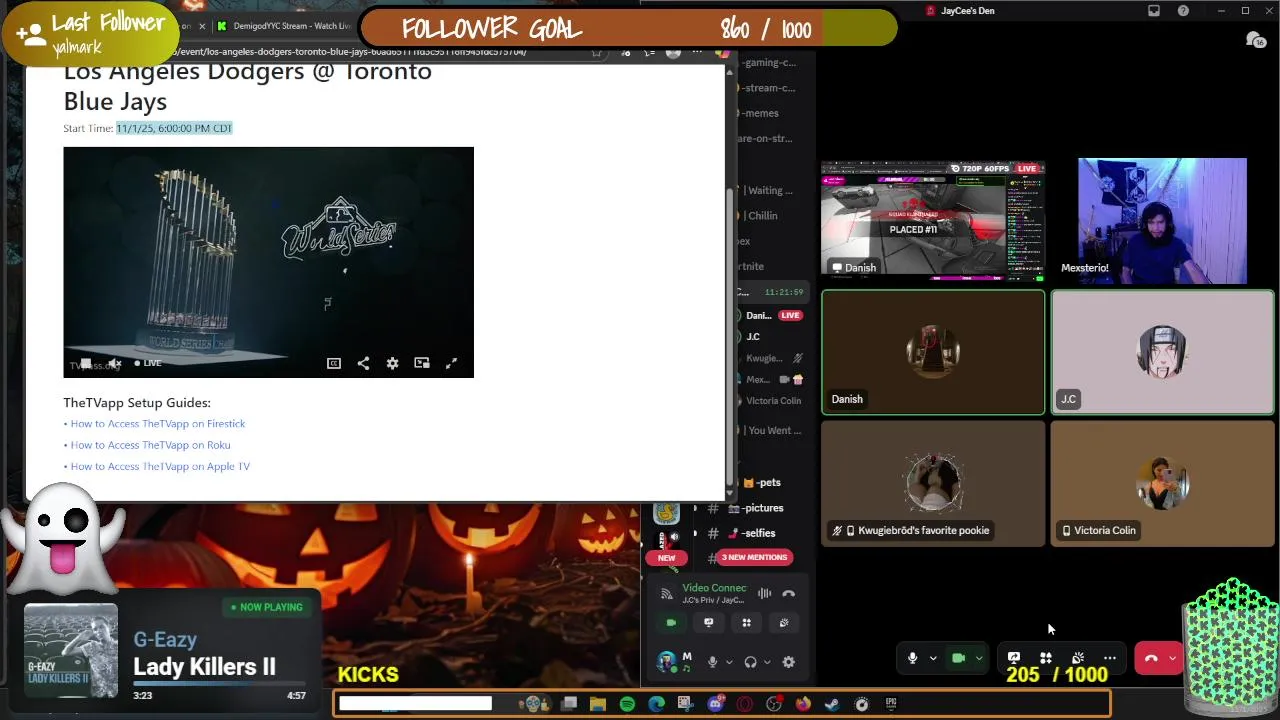Select J.C in voice channel member list
This screenshot has height=720, width=1280.
[x=753, y=337]
